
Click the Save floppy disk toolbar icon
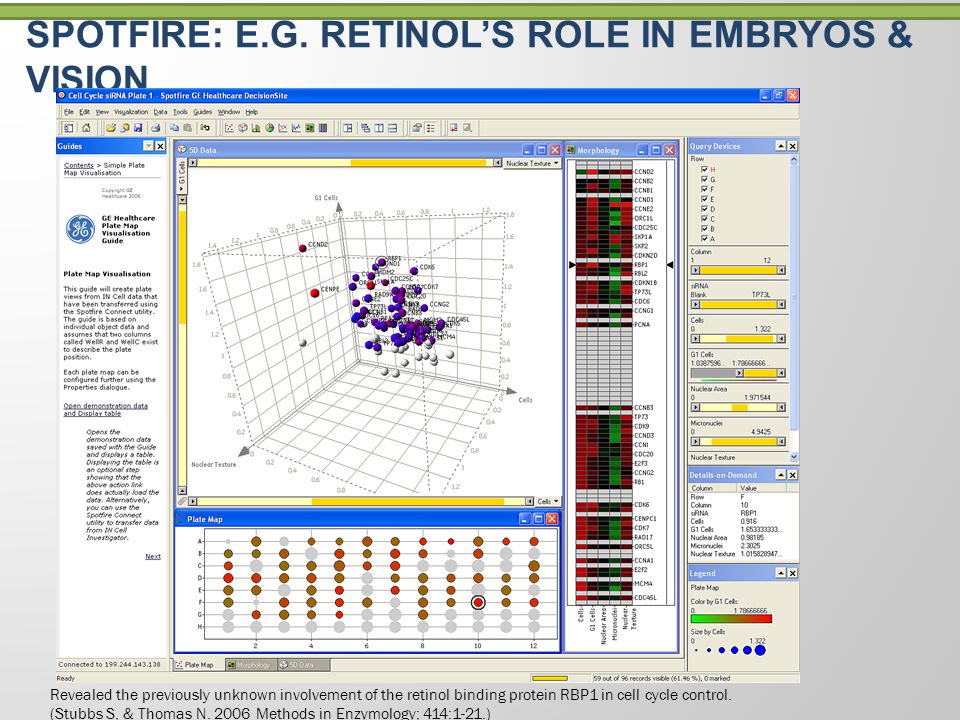138,128
